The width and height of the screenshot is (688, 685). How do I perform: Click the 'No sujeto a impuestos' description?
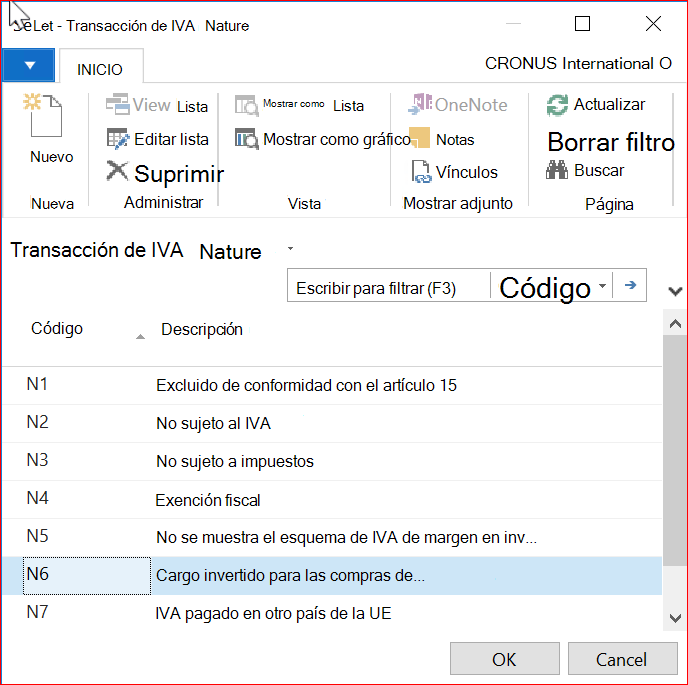pyautogui.click(x=235, y=462)
